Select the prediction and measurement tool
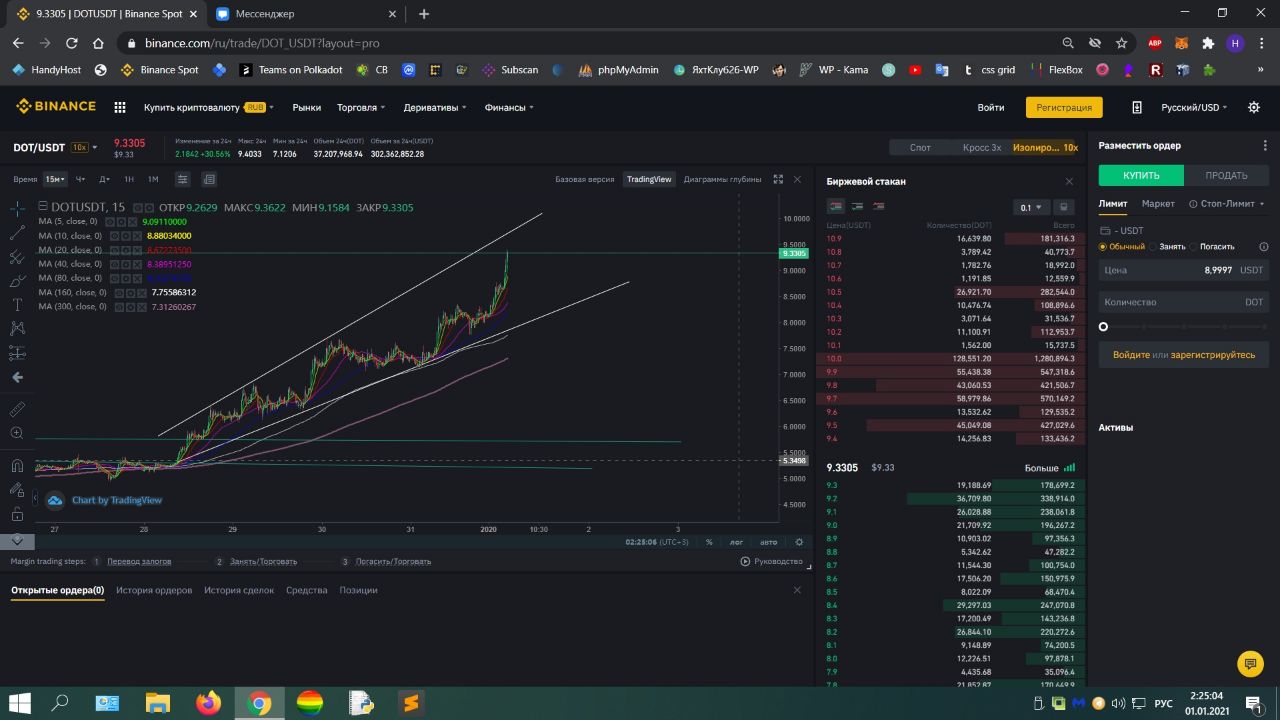Screen dimensions: 1280x720 point(17,352)
